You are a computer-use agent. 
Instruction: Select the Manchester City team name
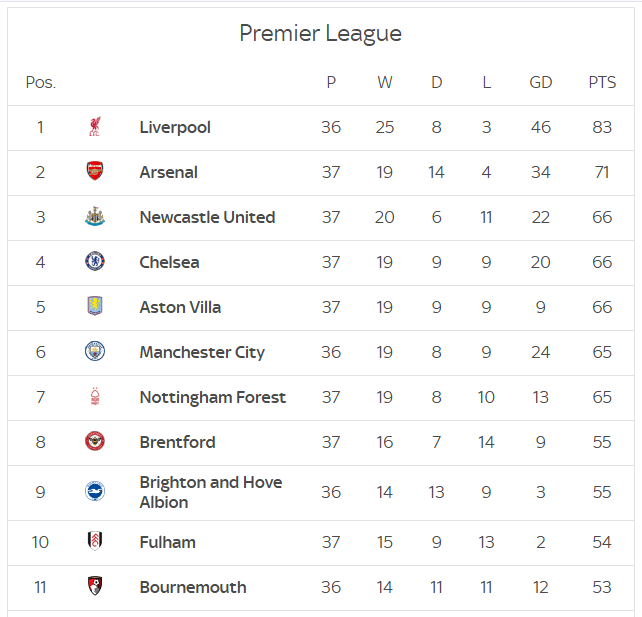tap(202, 353)
